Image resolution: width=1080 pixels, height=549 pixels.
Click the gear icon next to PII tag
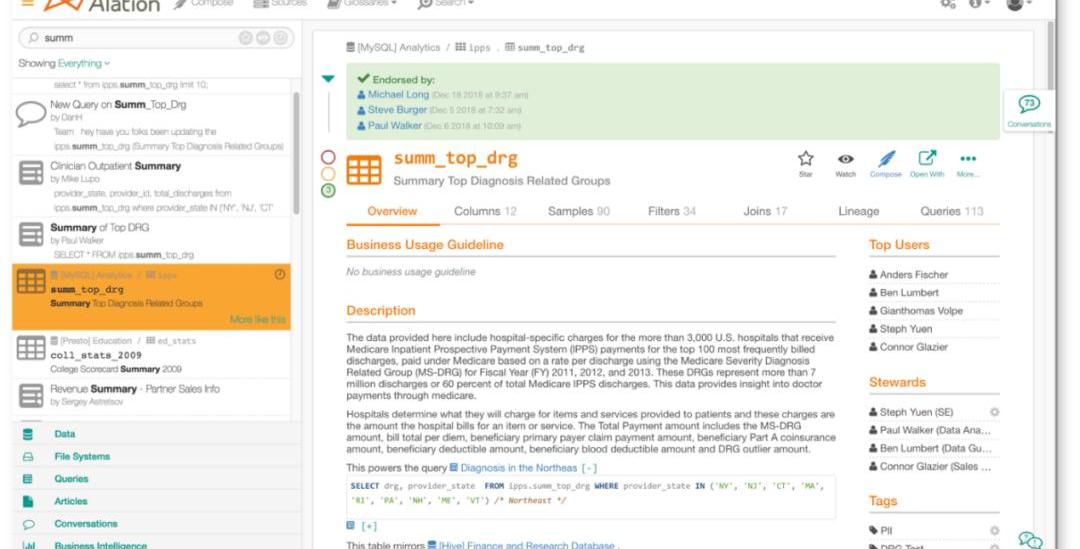tap(994, 530)
